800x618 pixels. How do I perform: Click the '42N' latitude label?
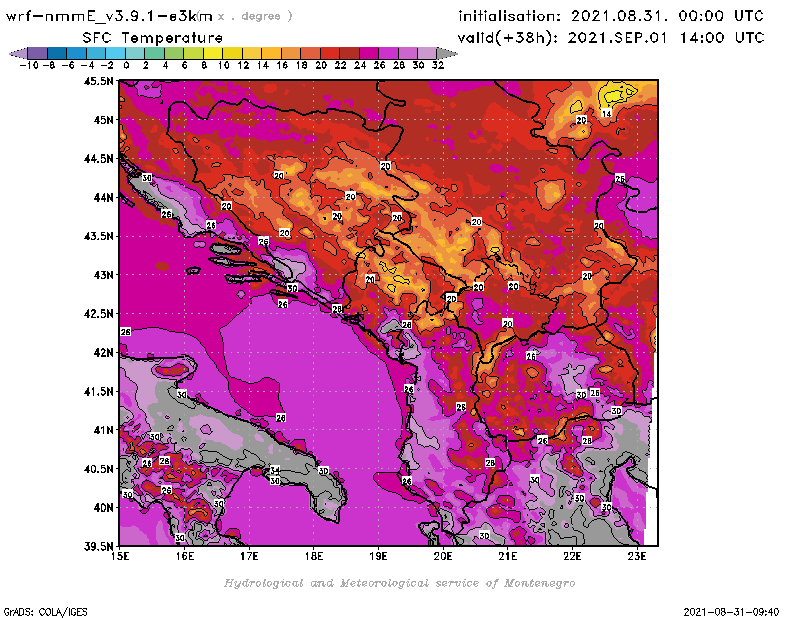click(x=103, y=353)
